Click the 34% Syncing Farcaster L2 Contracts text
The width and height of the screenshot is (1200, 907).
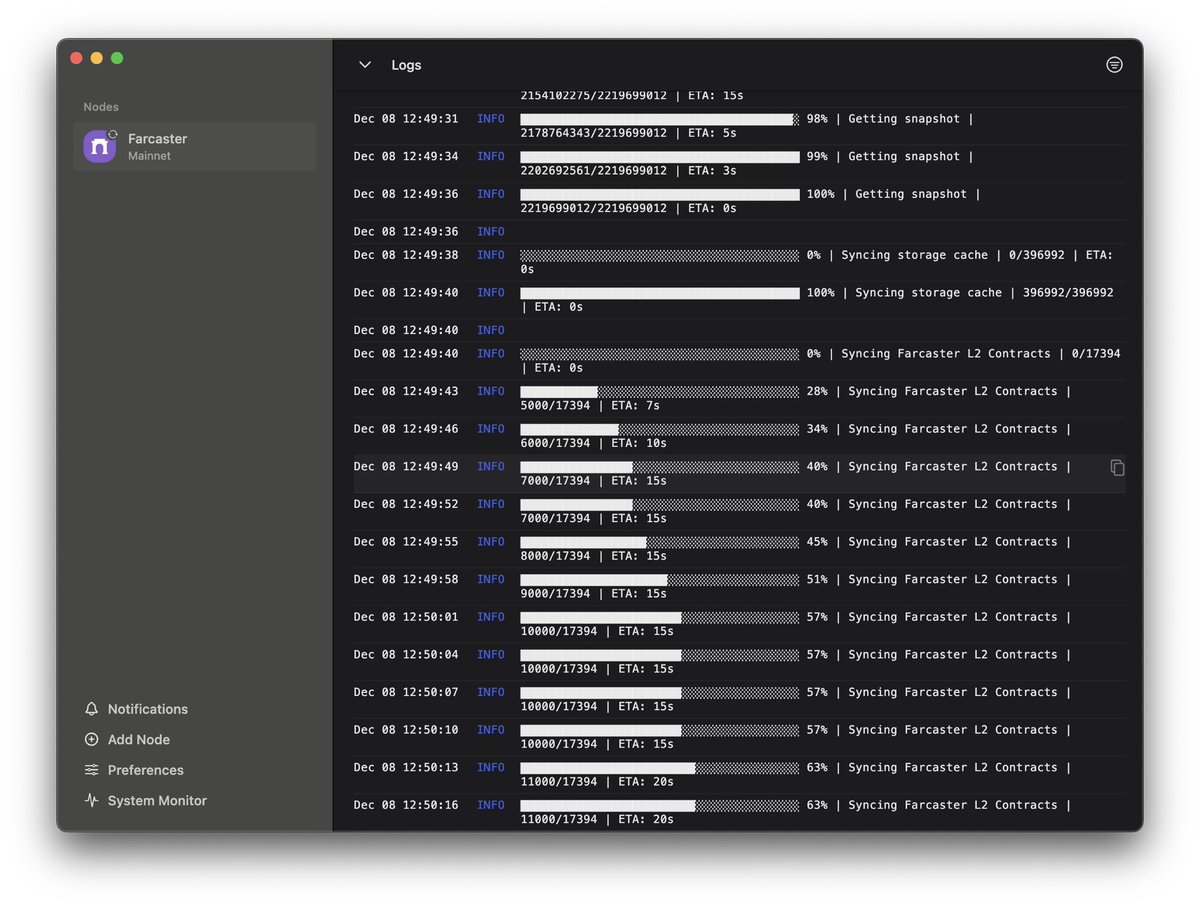(x=938, y=429)
